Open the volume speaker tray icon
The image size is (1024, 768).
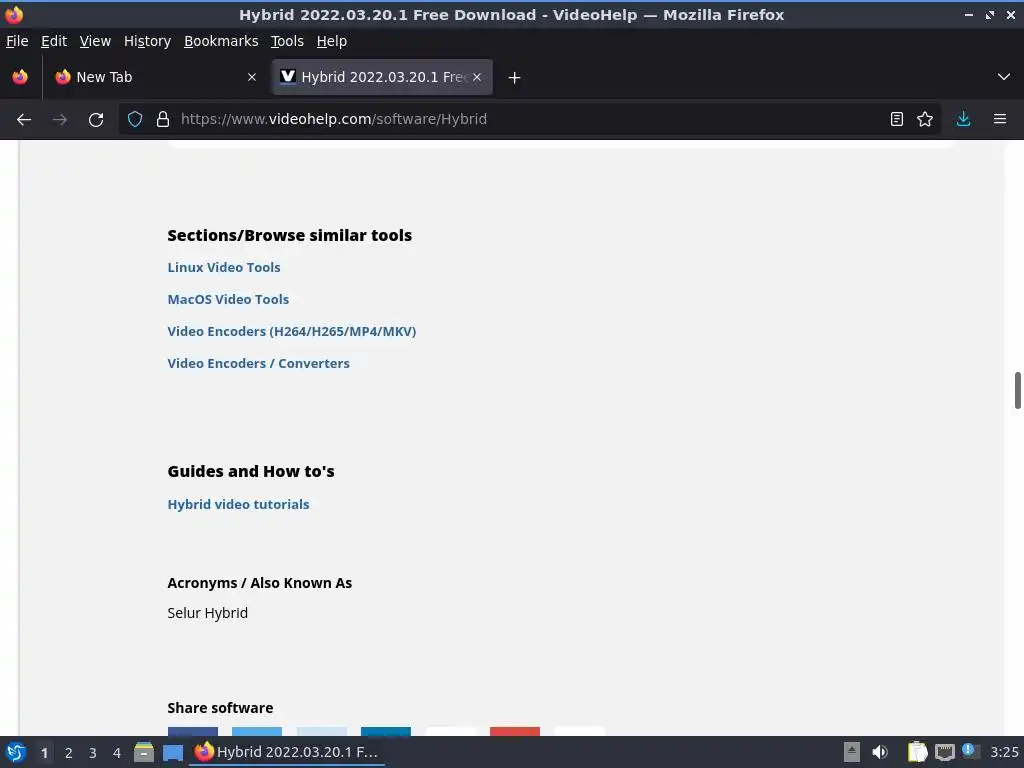pos(880,752)
